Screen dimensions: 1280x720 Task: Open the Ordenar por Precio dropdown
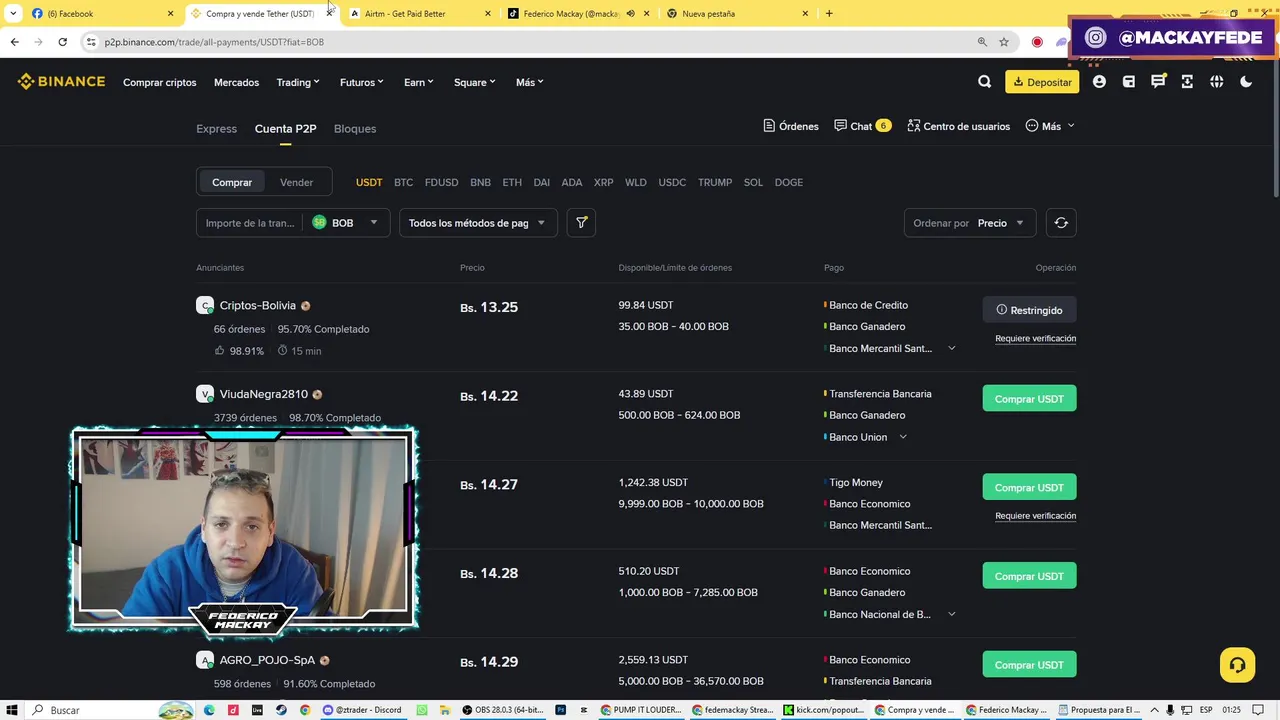pyautogui.click(x=970, y=223)
